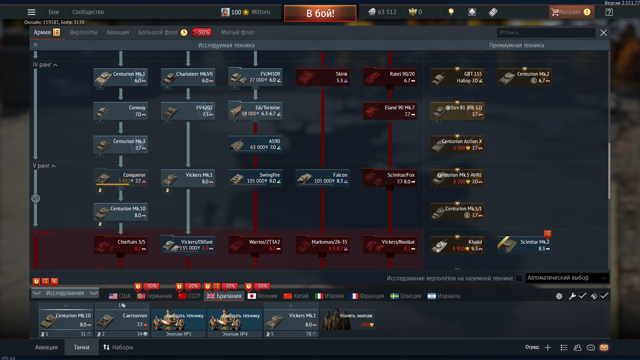Open the hamburger main menu icon
Screen dimensions: 640x360
31,12
